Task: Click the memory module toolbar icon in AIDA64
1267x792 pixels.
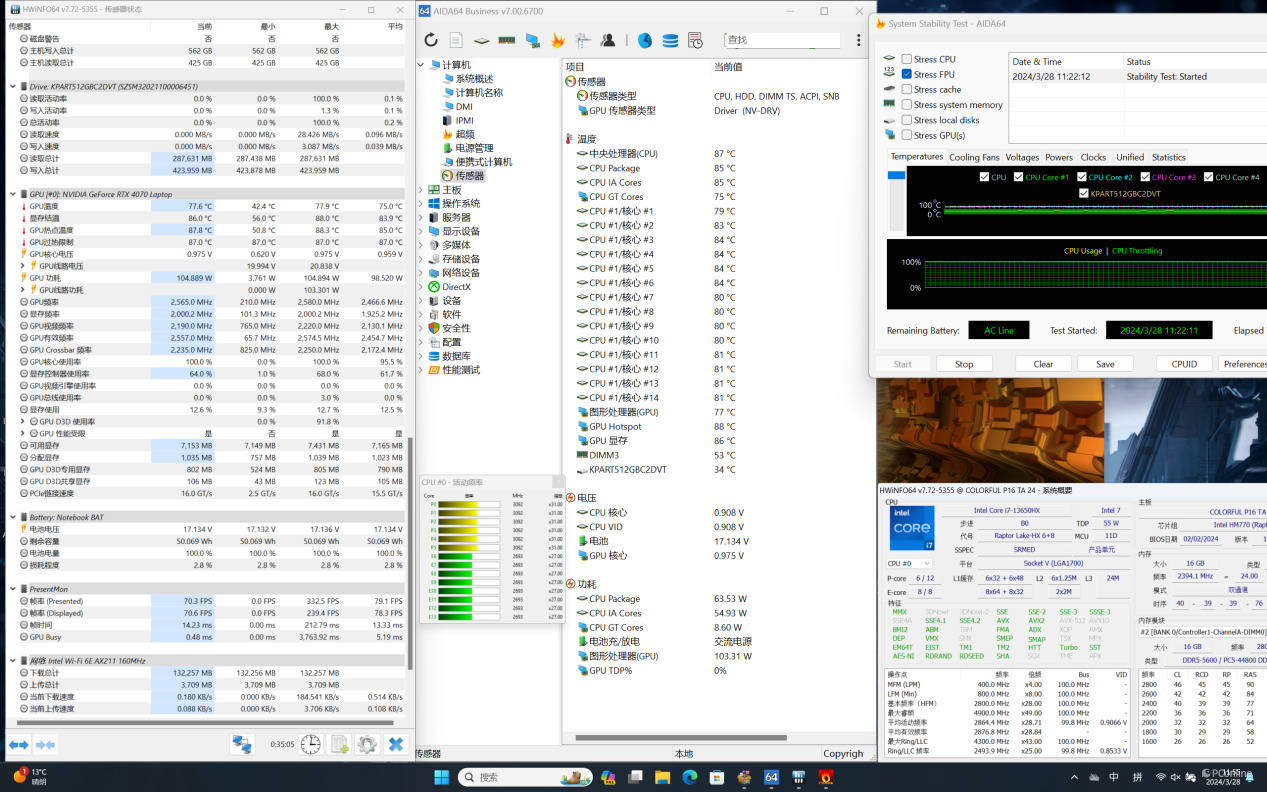Action: 506,40
